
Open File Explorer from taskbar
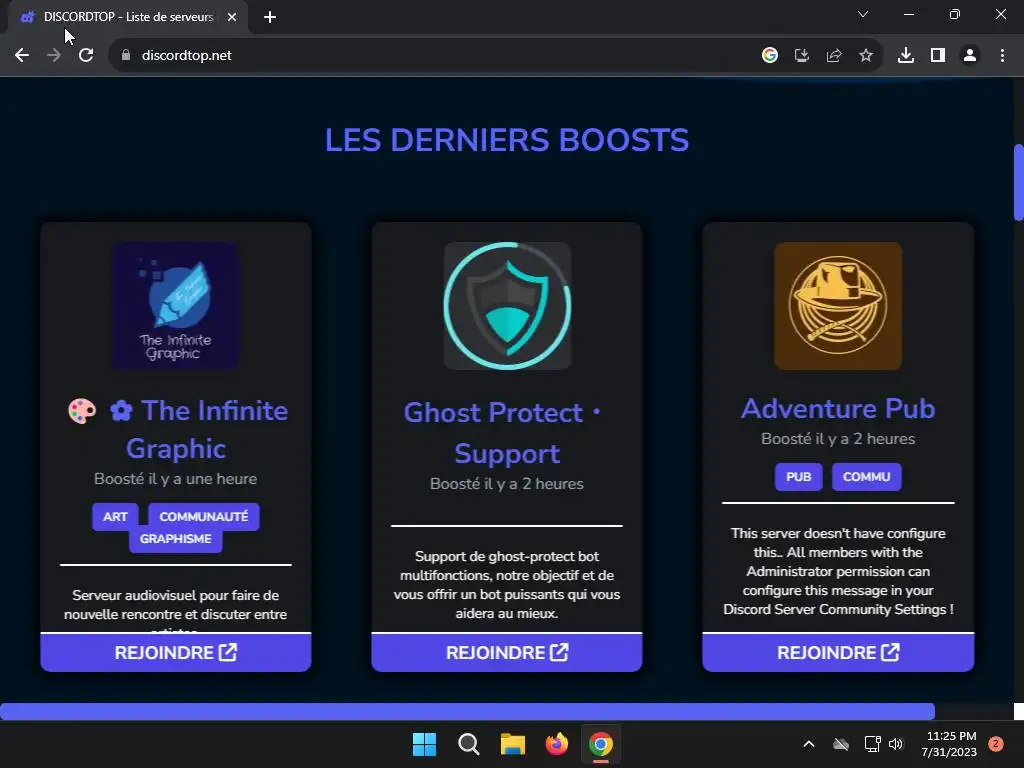[513, 744]
